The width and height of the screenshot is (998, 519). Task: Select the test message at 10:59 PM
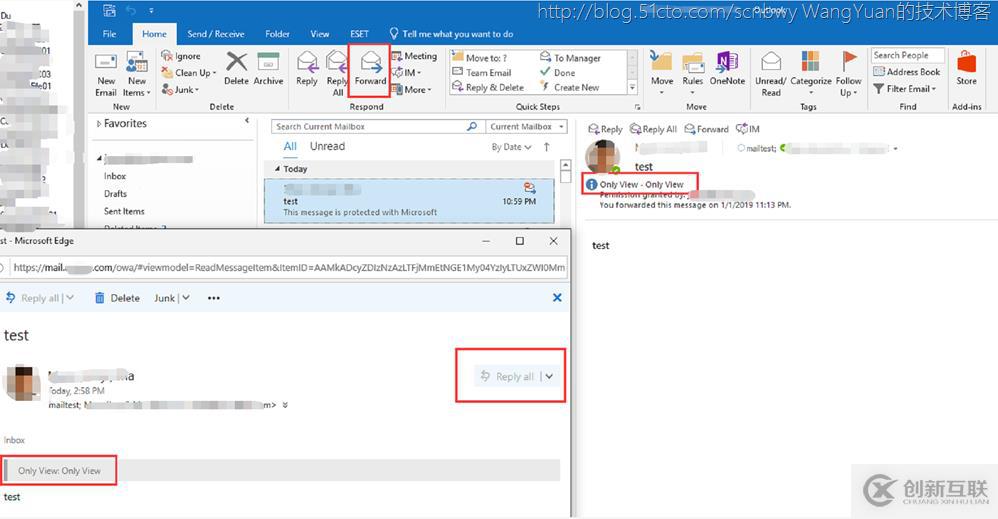pos(409,201)
